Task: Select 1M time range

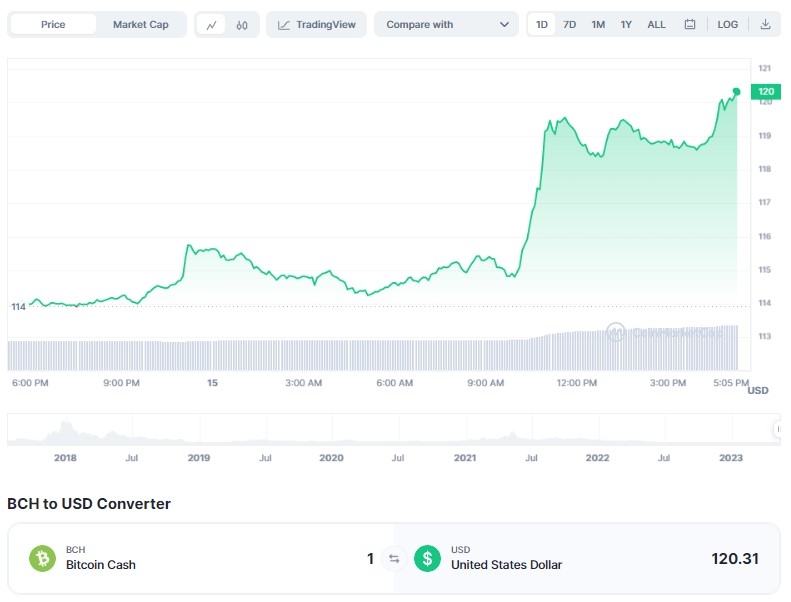Action: 598,24
